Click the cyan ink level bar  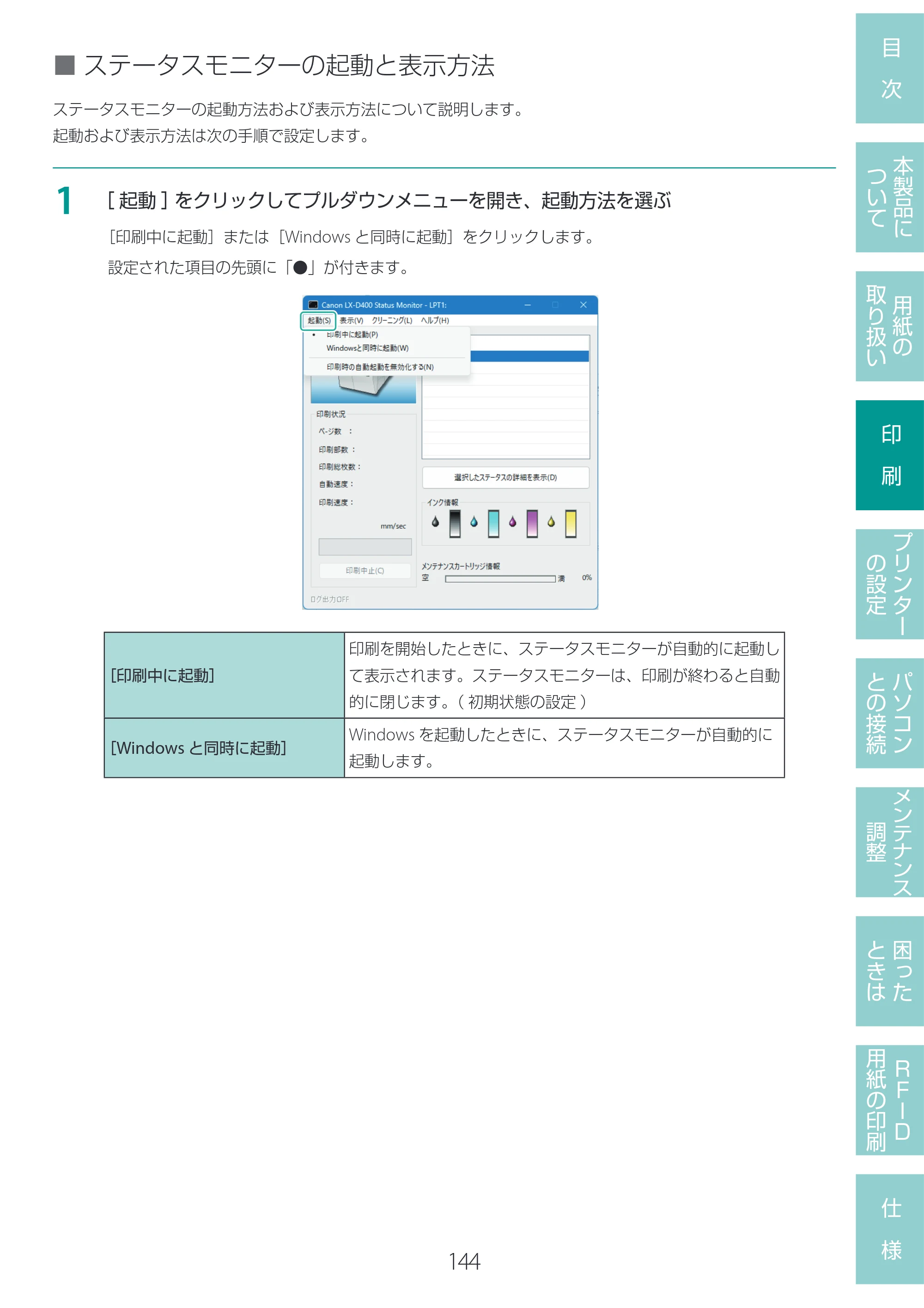pyautogui.click(x=493, y=524)
